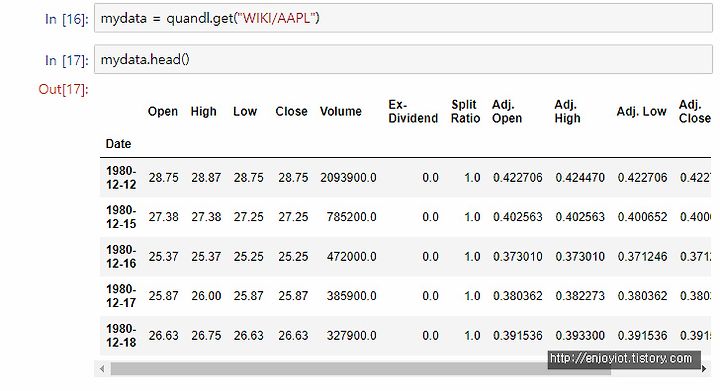This screenshot has height=391, width=720.
Task: Click the Adj. Low column header
Action: click(x=641, y=112)
